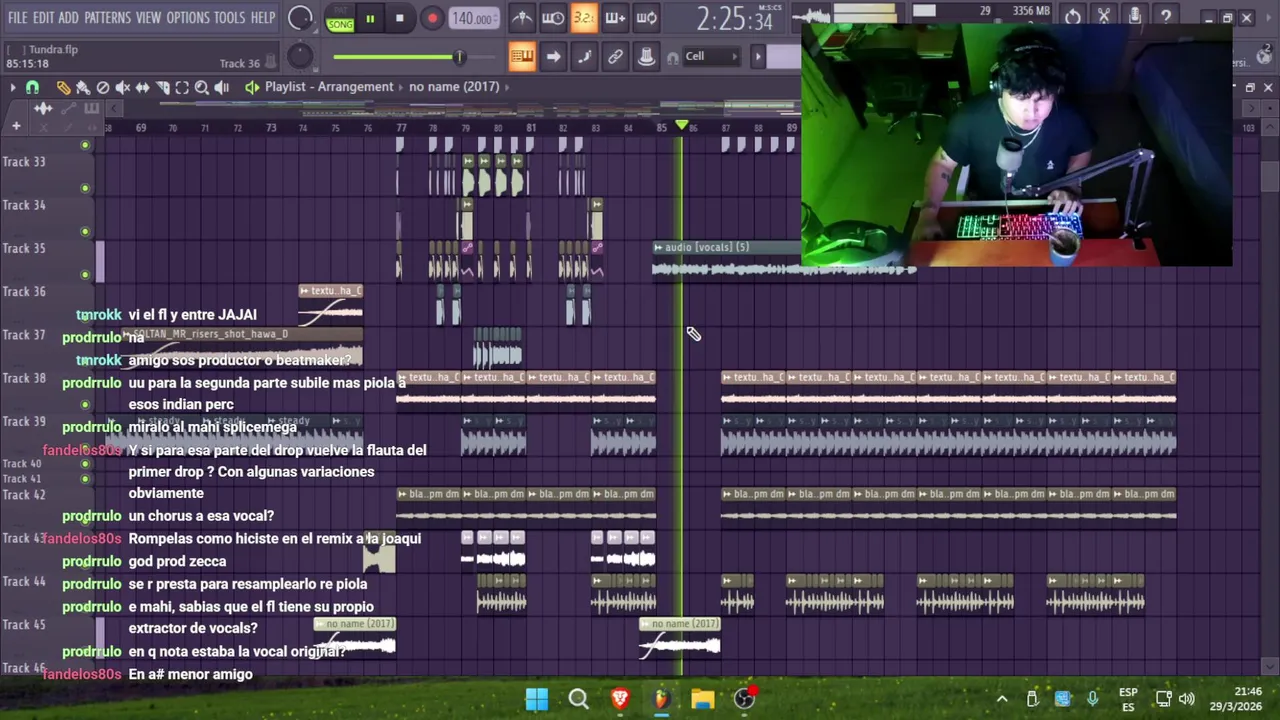
Task: Open the FILE menu
Action: [18, 18]
